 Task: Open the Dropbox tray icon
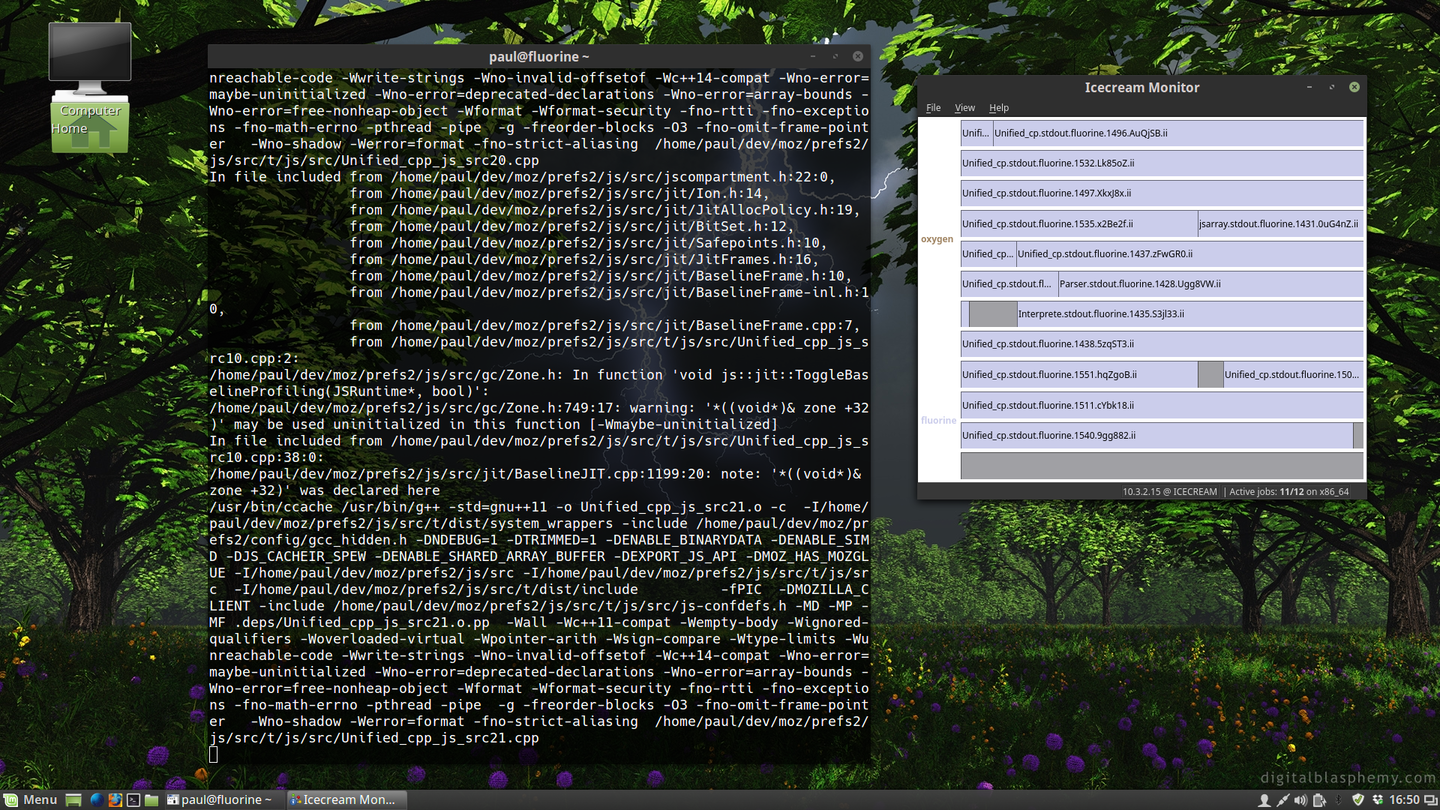(x=1376, y=800)
